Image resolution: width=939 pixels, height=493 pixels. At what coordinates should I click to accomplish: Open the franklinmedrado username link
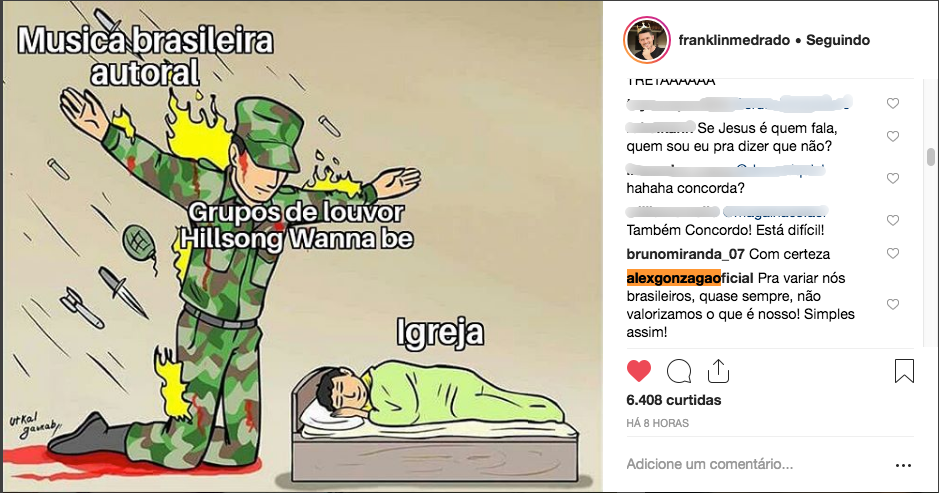[734, 40]
